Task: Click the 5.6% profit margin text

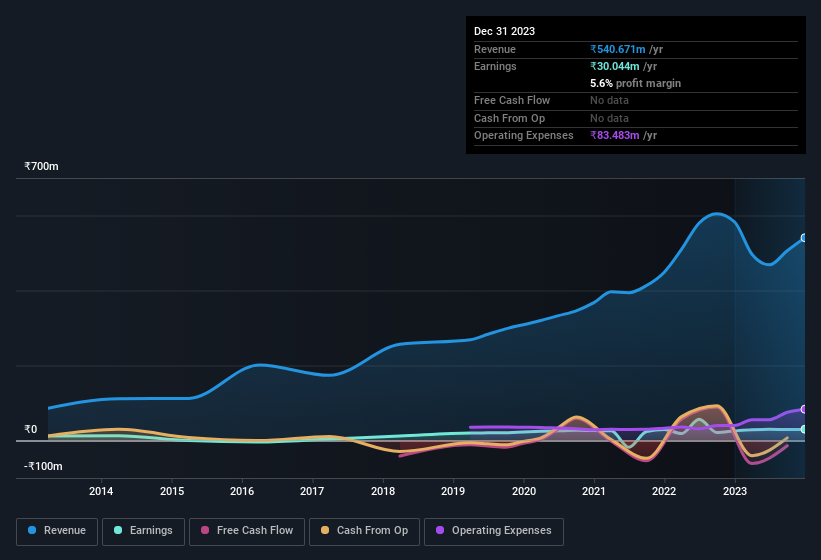Action: click(635, 83)
